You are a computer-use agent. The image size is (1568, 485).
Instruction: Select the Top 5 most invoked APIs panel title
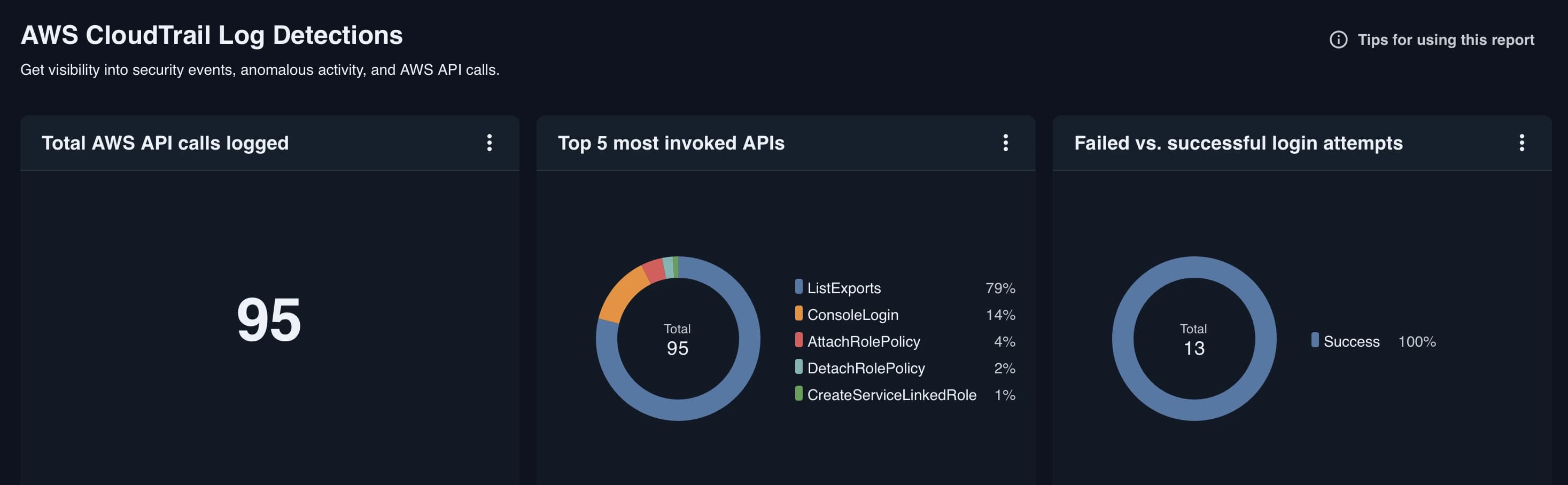tap(671, 144)
